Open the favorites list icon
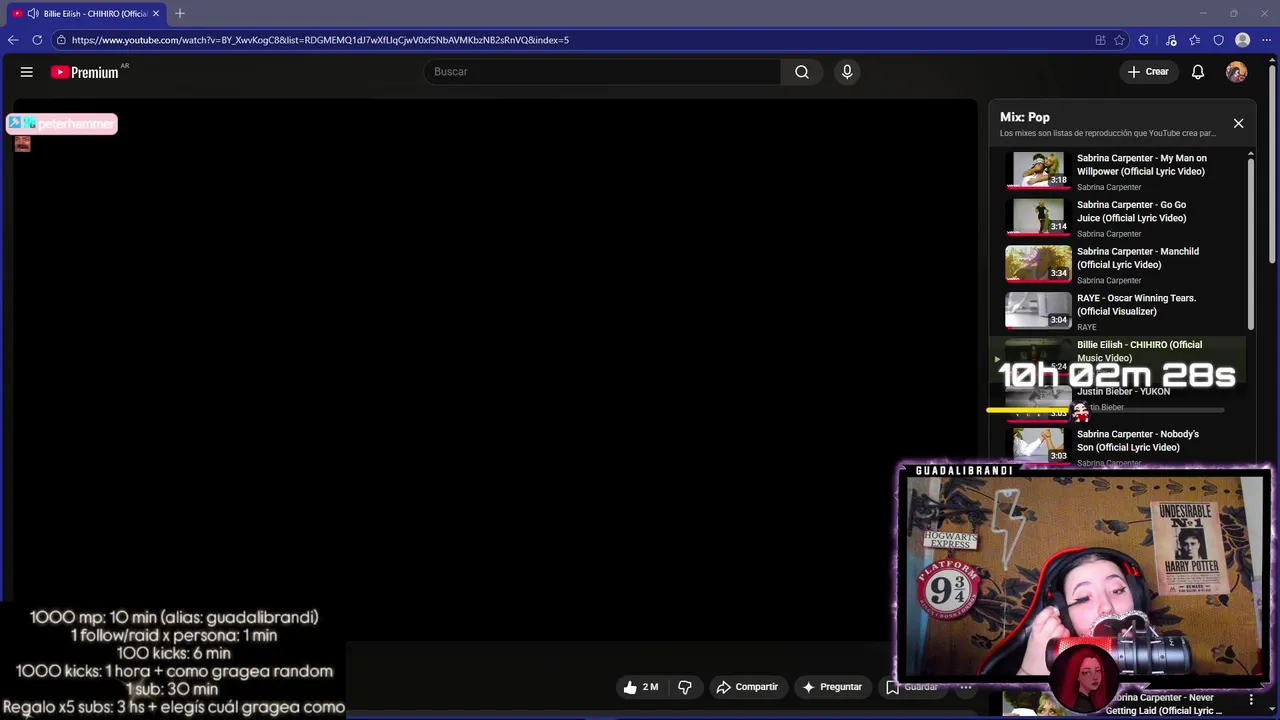Screen dimensions: 1280x720 coord(1195,40)
